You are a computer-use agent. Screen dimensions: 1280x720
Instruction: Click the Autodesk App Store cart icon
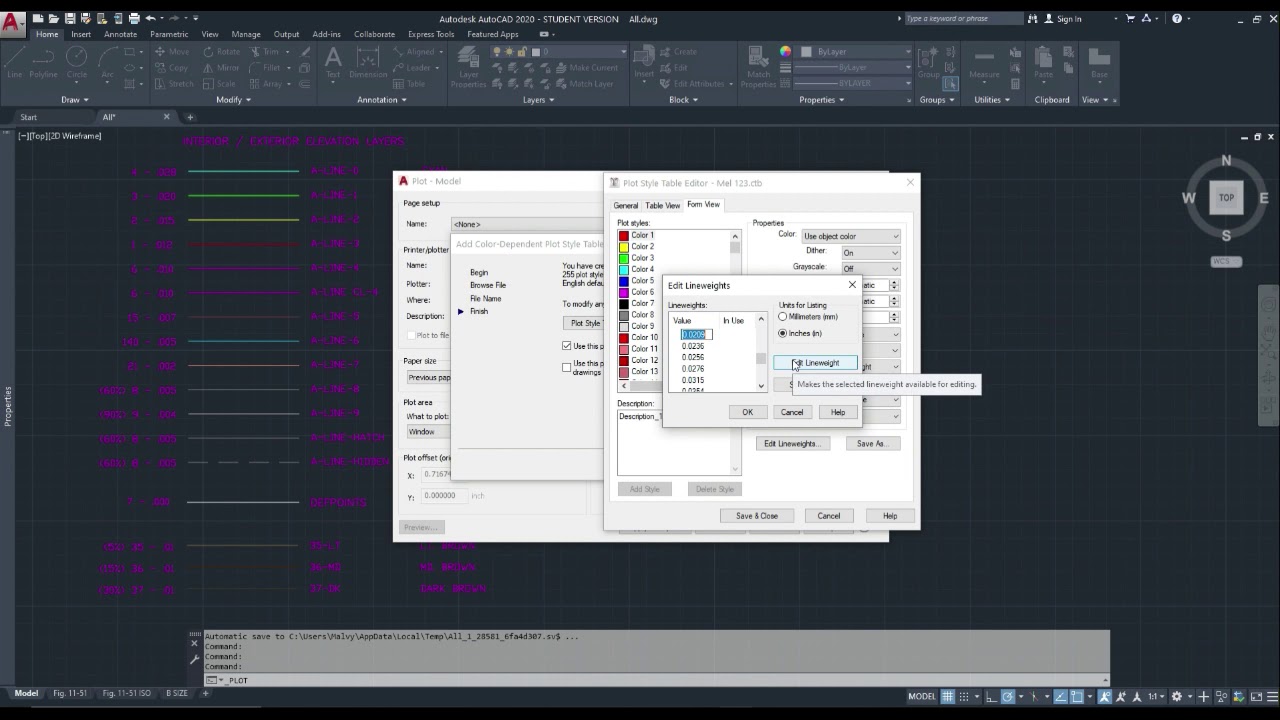pyautogui.click(x=1131, y=18)
